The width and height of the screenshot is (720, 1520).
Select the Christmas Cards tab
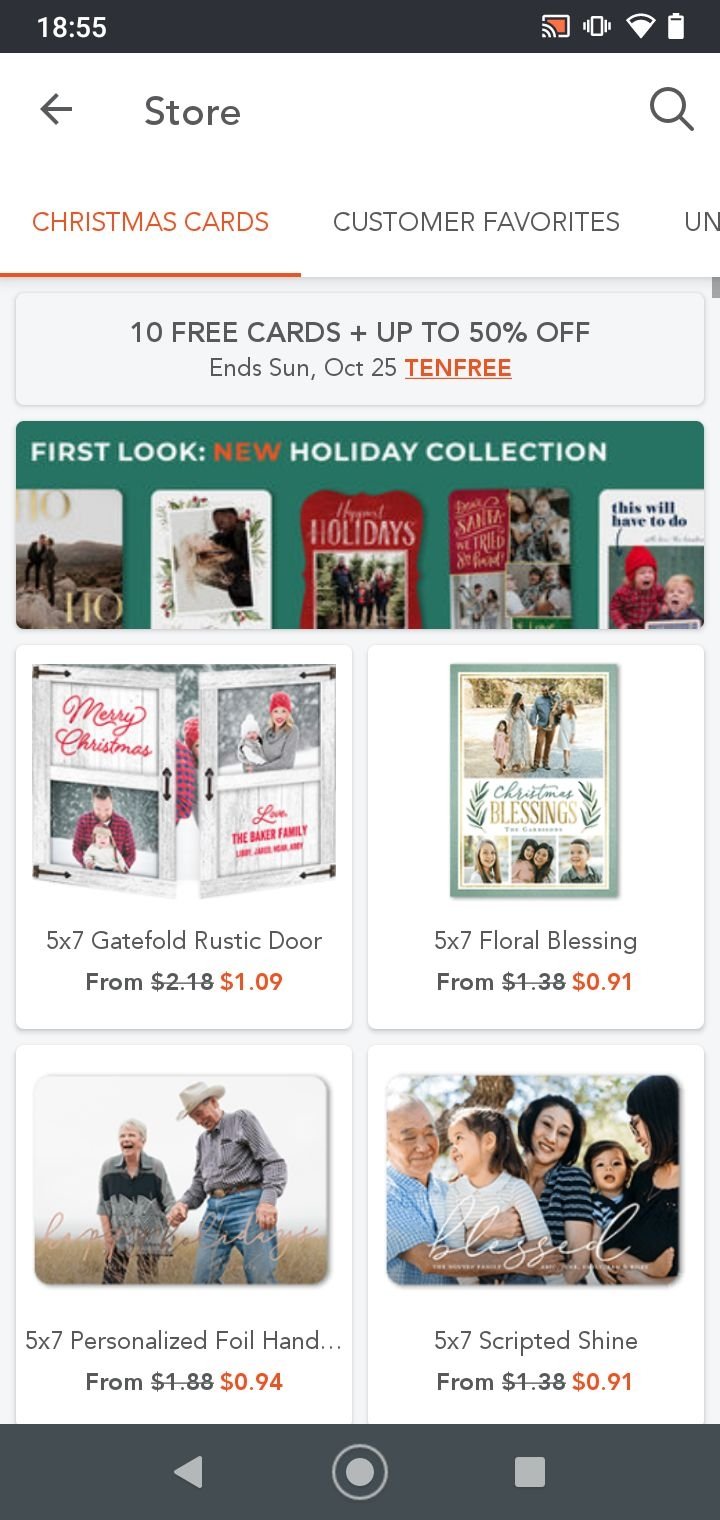point(150,222)
